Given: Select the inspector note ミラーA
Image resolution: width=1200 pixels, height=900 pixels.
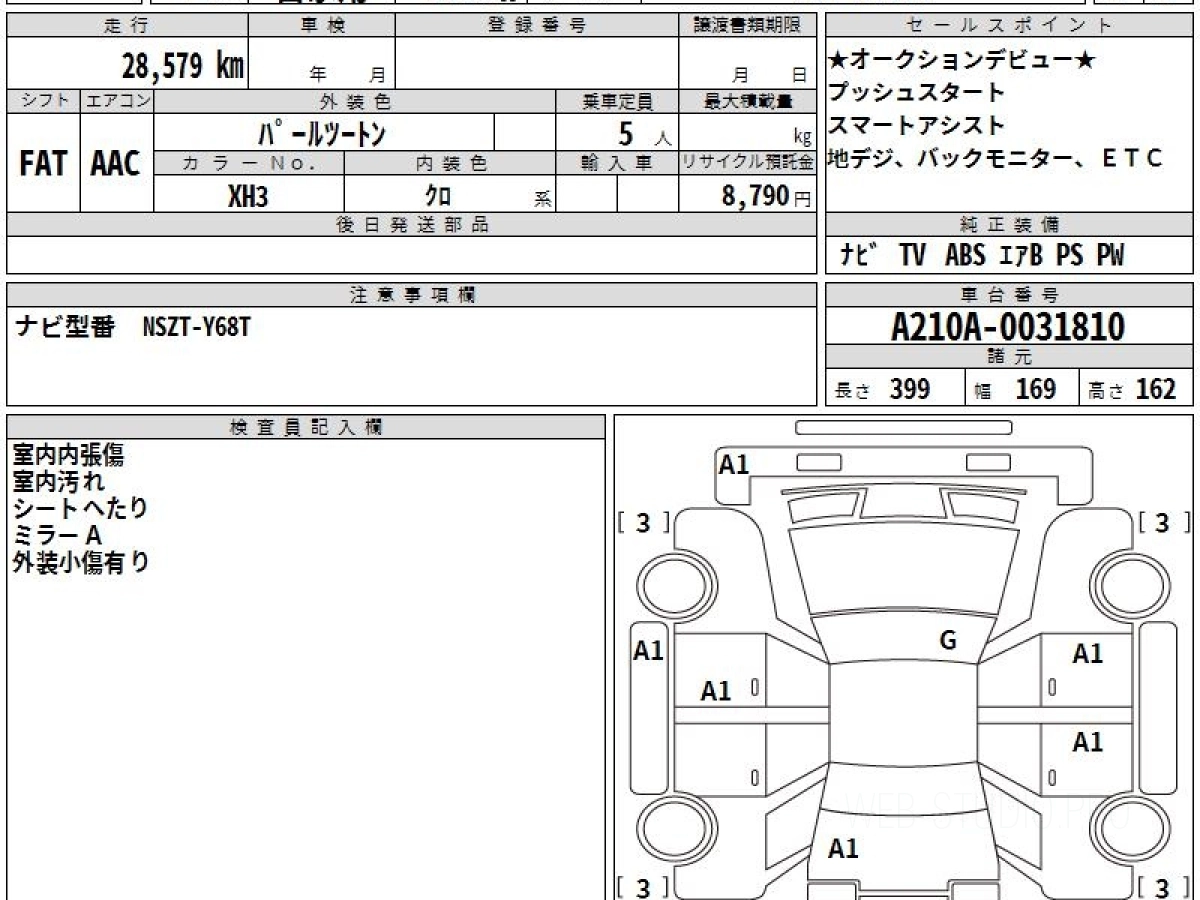Looking at the screenshot, I should coord(57,535).
